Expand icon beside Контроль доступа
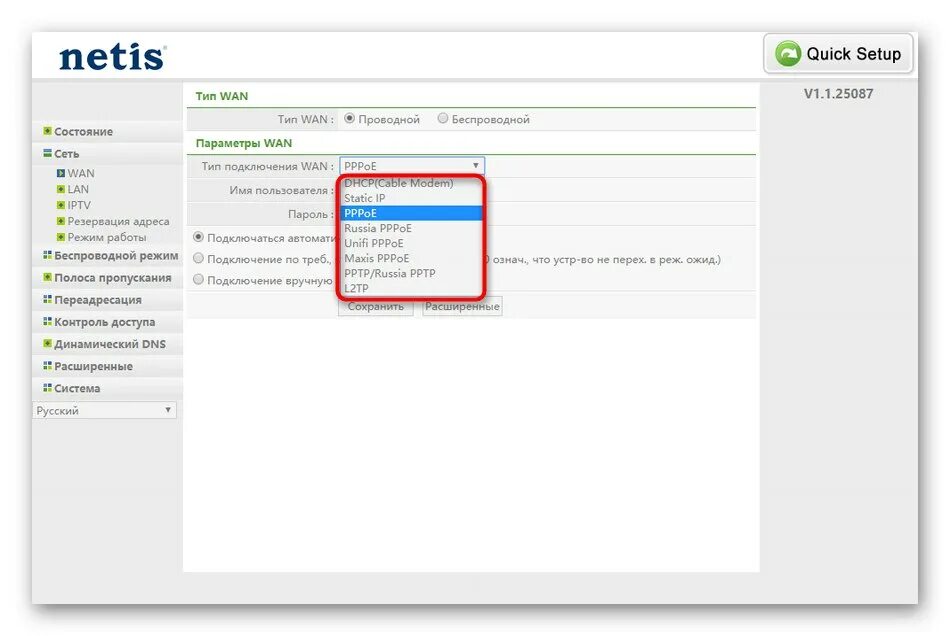 tap(47, 322)
